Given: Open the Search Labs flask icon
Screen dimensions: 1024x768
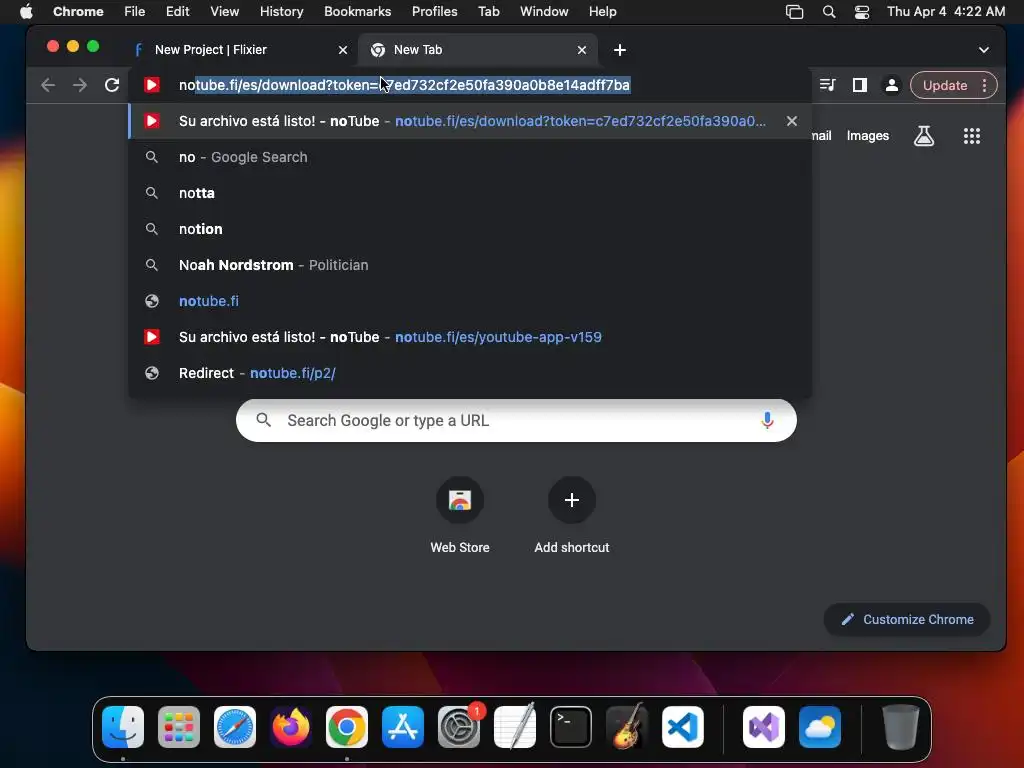Looking at the screenshot, I should coord(923,136).
